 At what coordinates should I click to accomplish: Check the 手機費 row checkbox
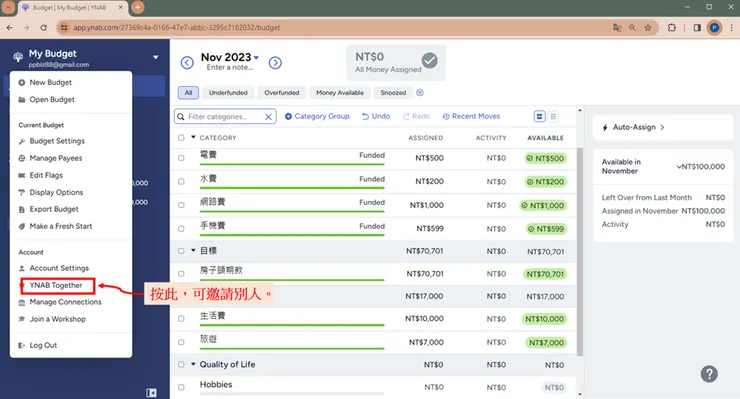[181, 229]
